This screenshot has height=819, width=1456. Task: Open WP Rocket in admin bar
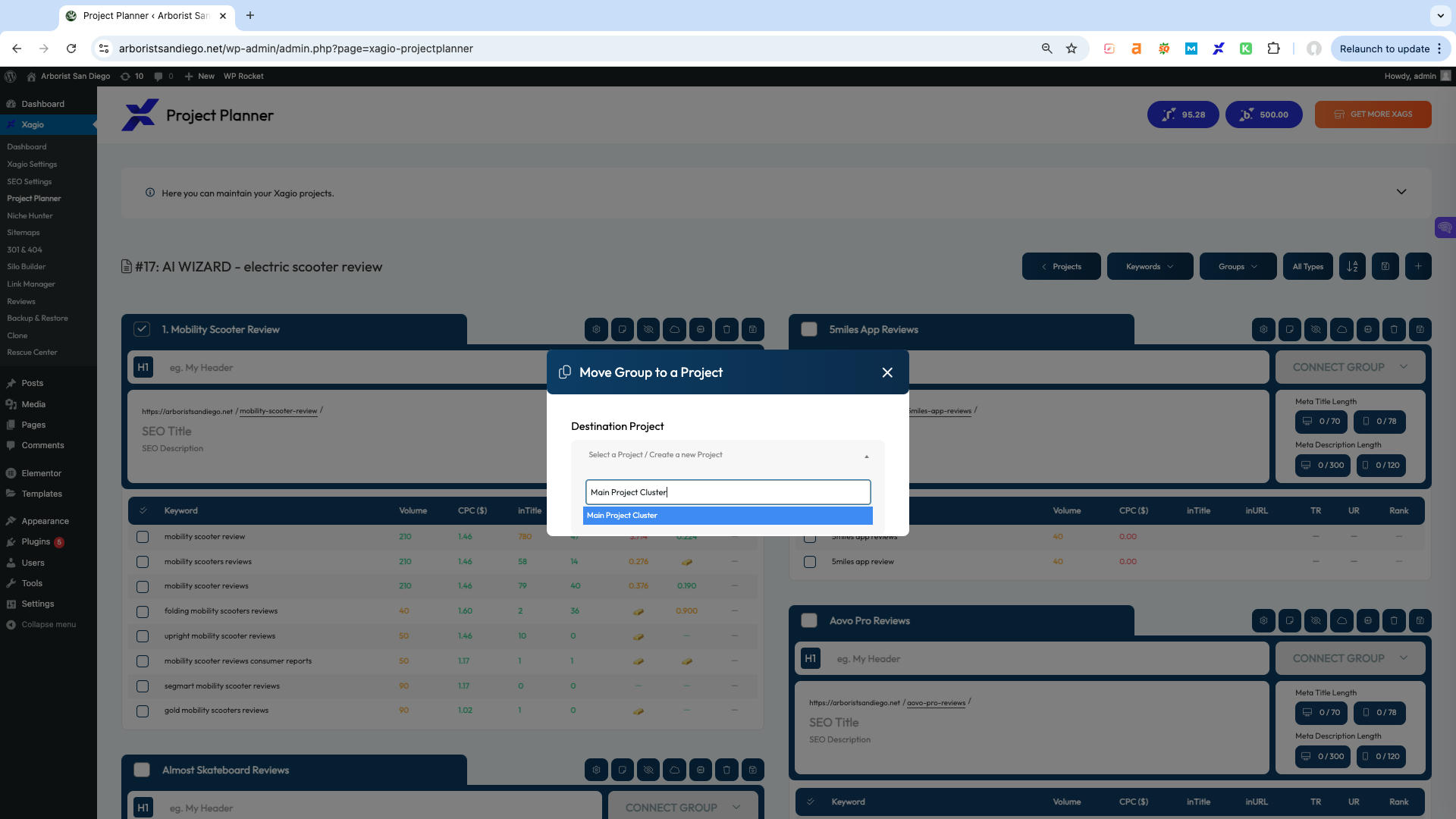click(243, 77)
